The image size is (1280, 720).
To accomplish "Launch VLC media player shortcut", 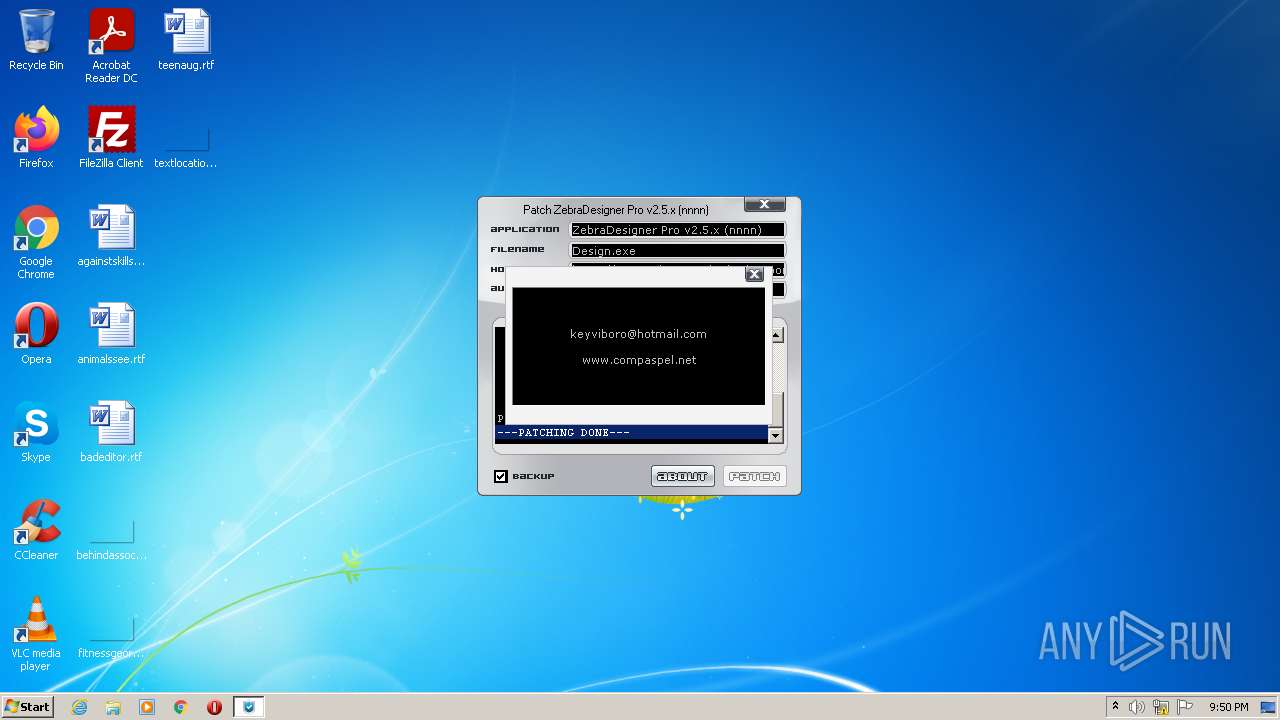I will pyautogui.click(x=36, y=634).
